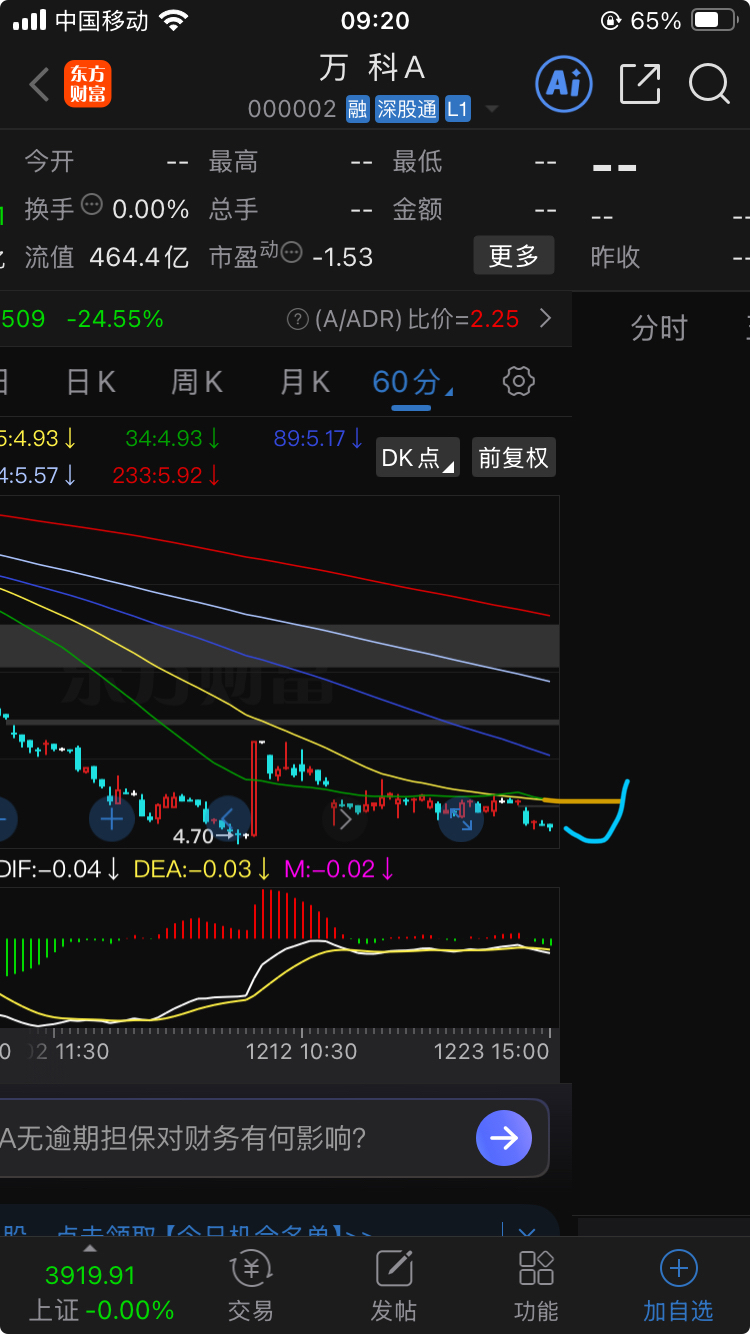Open chart settings gear icon
Screen dimensions: 750x1334
pos(518,381)
